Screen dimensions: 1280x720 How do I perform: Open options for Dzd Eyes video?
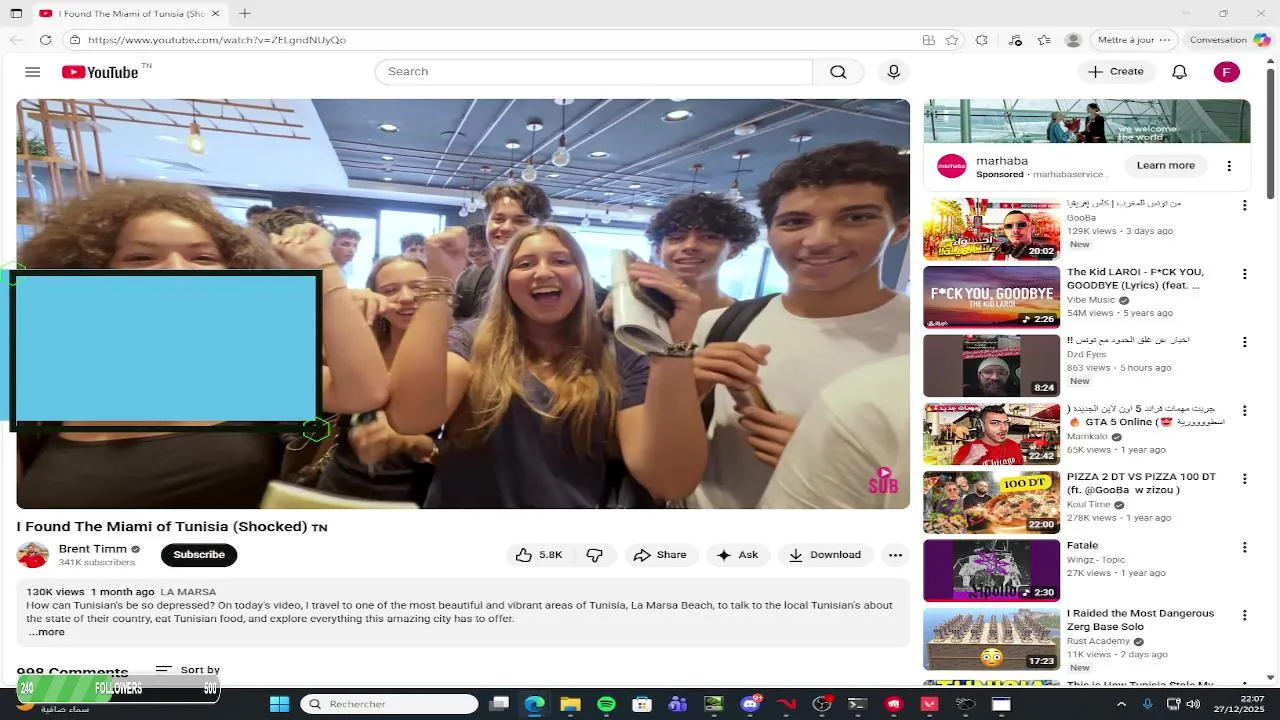click(x=1245, y=342)
